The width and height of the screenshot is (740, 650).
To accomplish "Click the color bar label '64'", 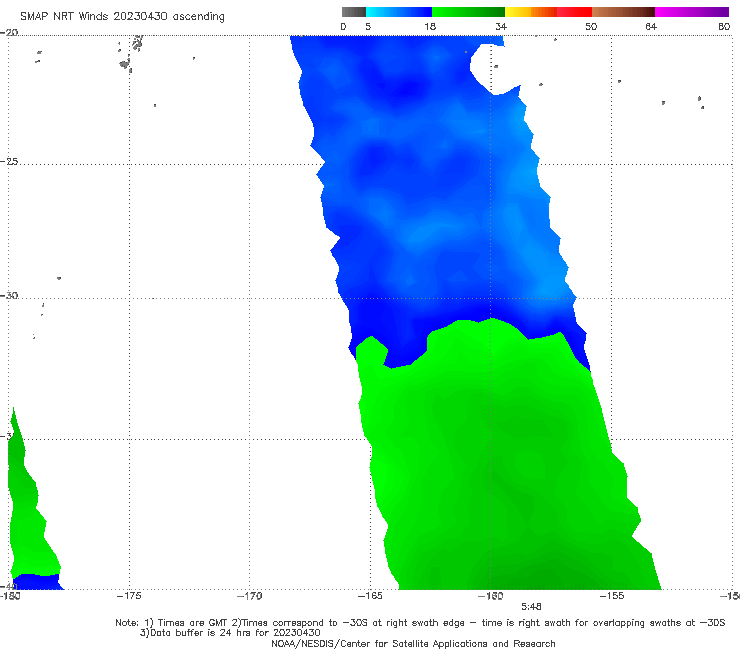I will tap(651, 26).
